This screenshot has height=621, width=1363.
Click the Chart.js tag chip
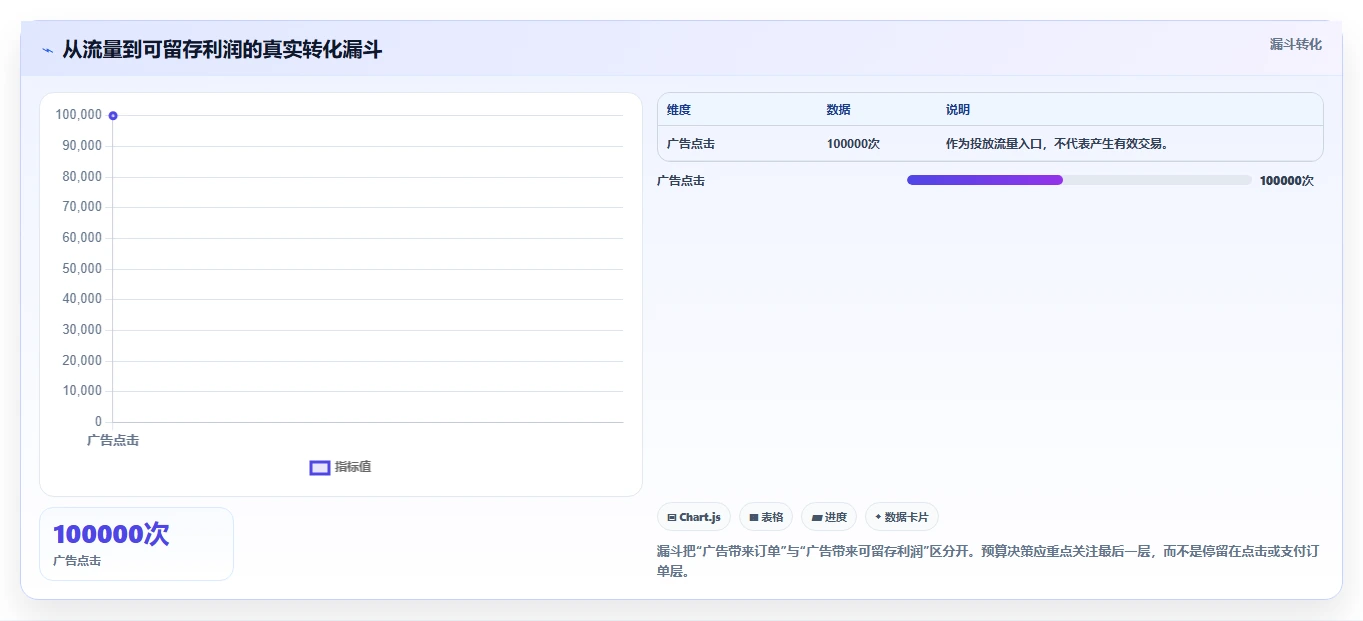pos(694,517)
